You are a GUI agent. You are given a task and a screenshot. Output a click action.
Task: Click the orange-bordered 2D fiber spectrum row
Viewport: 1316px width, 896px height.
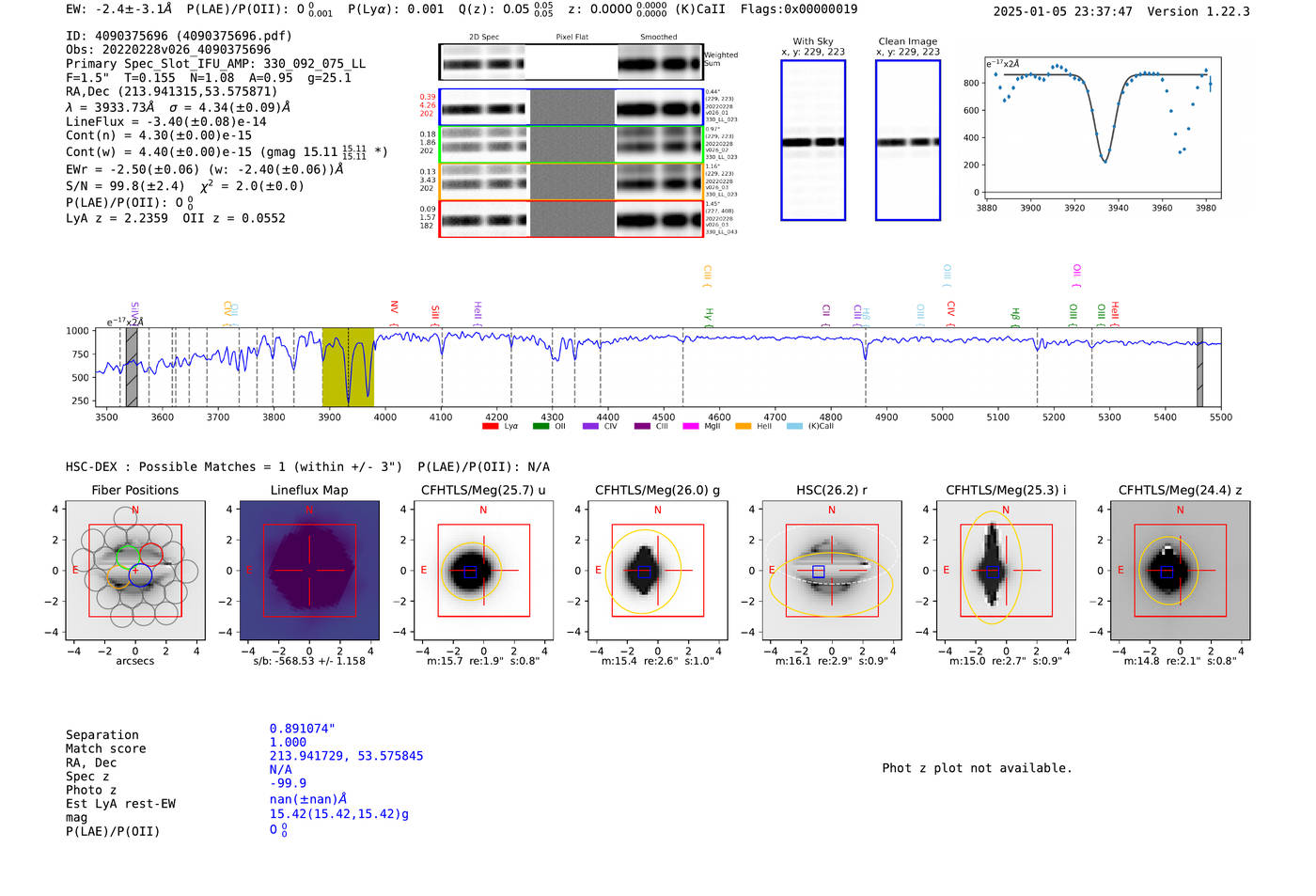(571, 181)
